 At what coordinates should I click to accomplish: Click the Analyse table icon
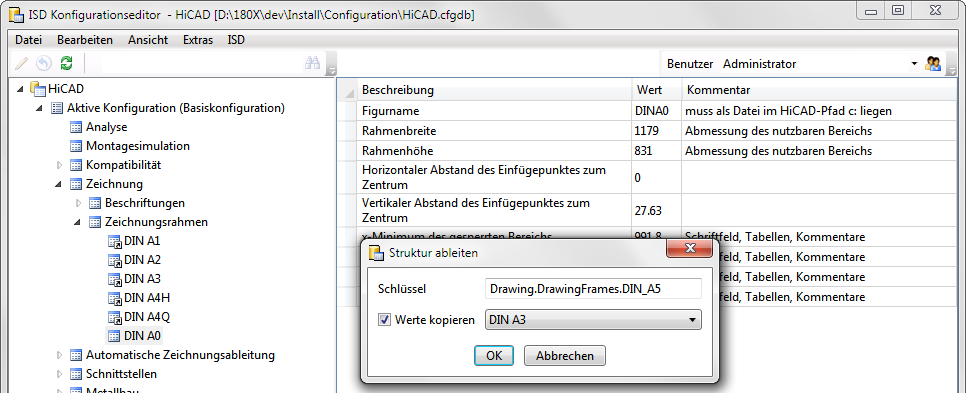click(x=76, y=127)
